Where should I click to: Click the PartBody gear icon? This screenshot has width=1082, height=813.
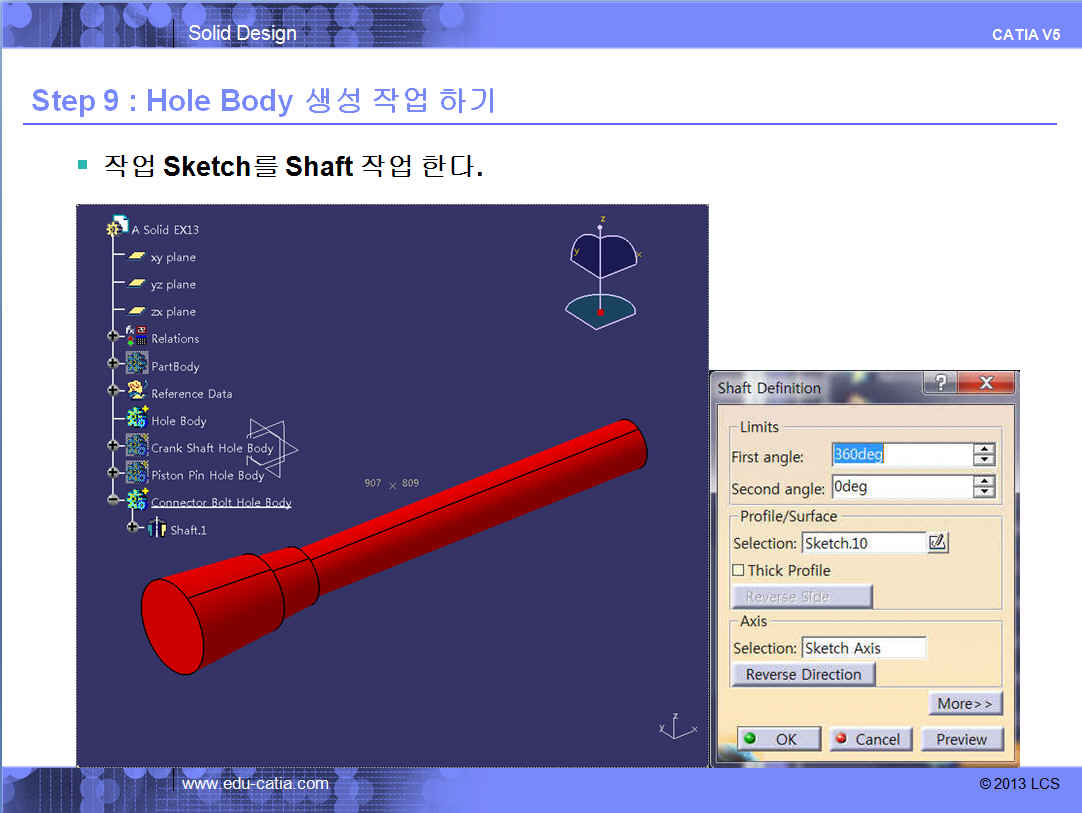pyautogui.click(x=136, y=366)
